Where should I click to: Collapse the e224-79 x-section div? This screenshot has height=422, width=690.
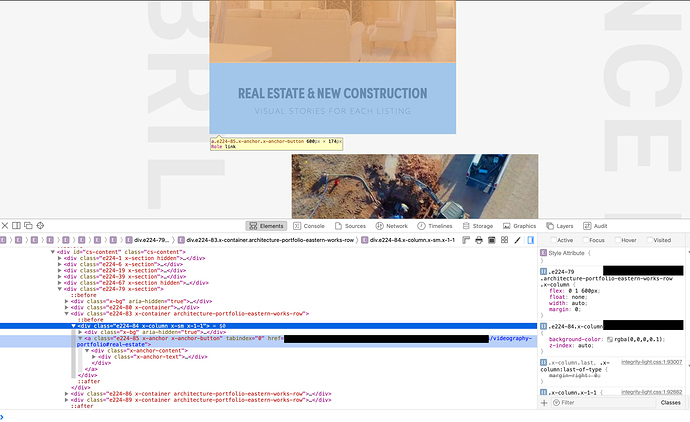tap(60, 289)
